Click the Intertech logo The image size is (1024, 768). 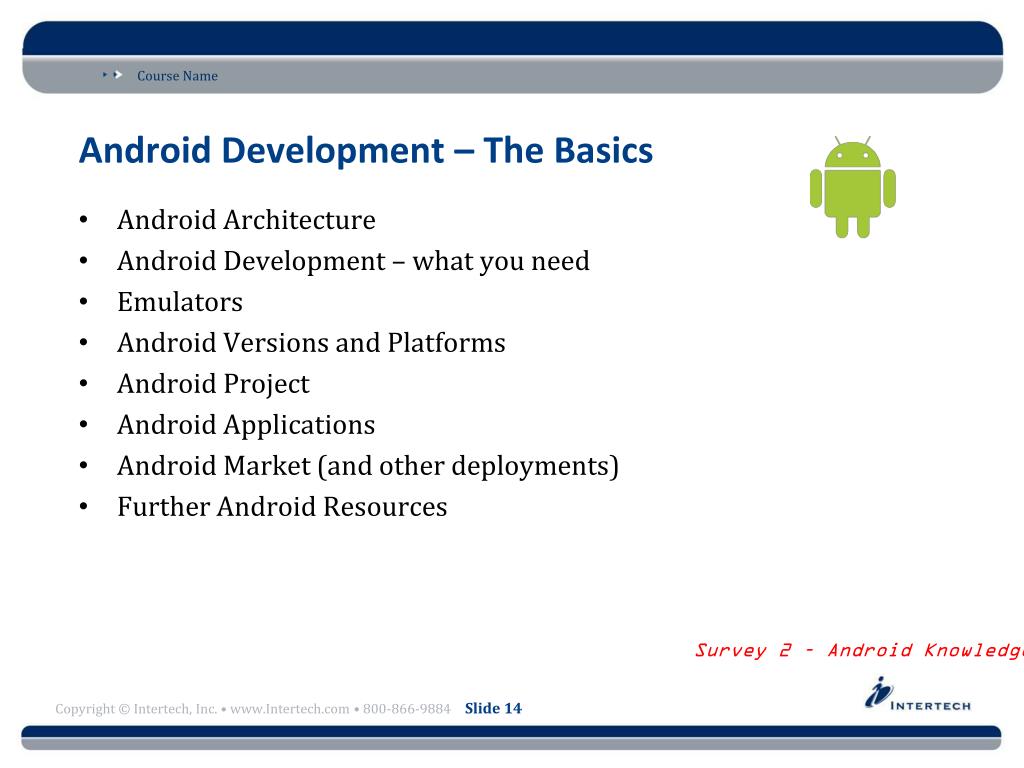click(918, 694)
